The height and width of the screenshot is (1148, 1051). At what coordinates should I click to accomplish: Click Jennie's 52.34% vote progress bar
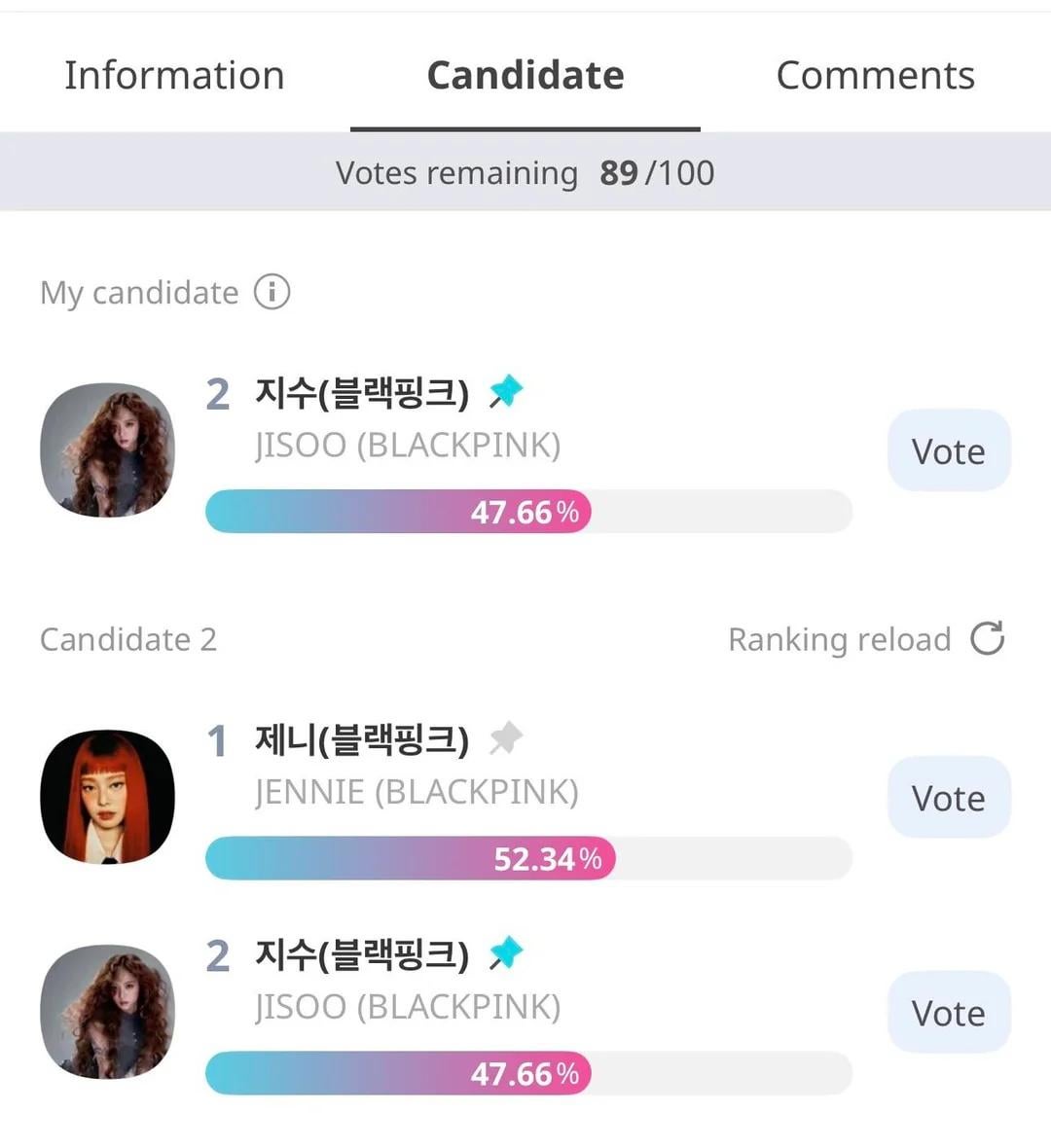528,859
